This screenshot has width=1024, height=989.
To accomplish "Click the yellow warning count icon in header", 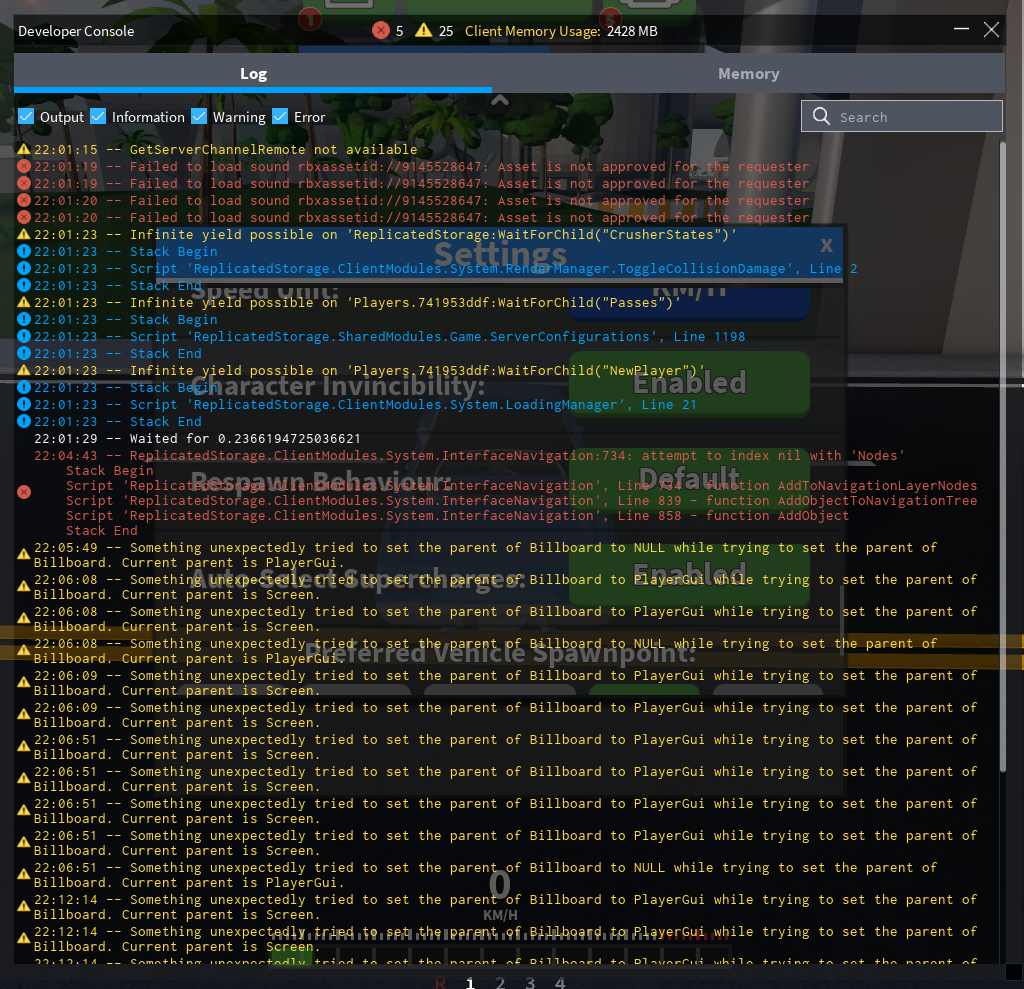I will [424, 31].
